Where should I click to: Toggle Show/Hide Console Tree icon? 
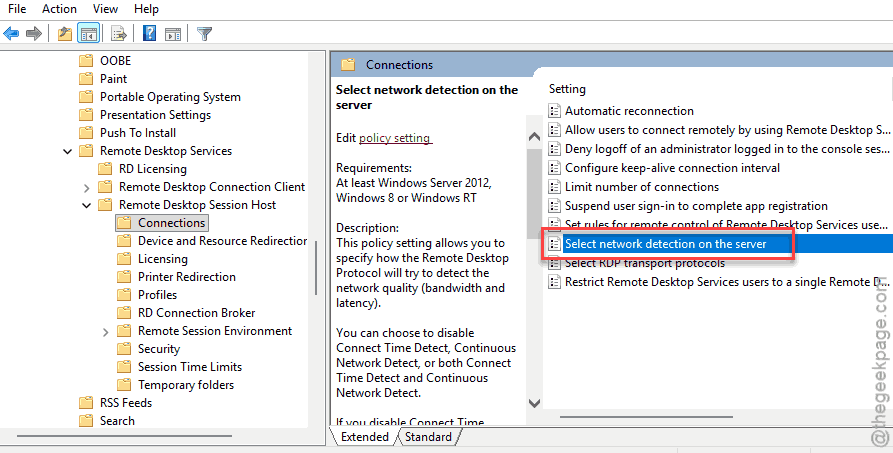[x=89, y=34]
